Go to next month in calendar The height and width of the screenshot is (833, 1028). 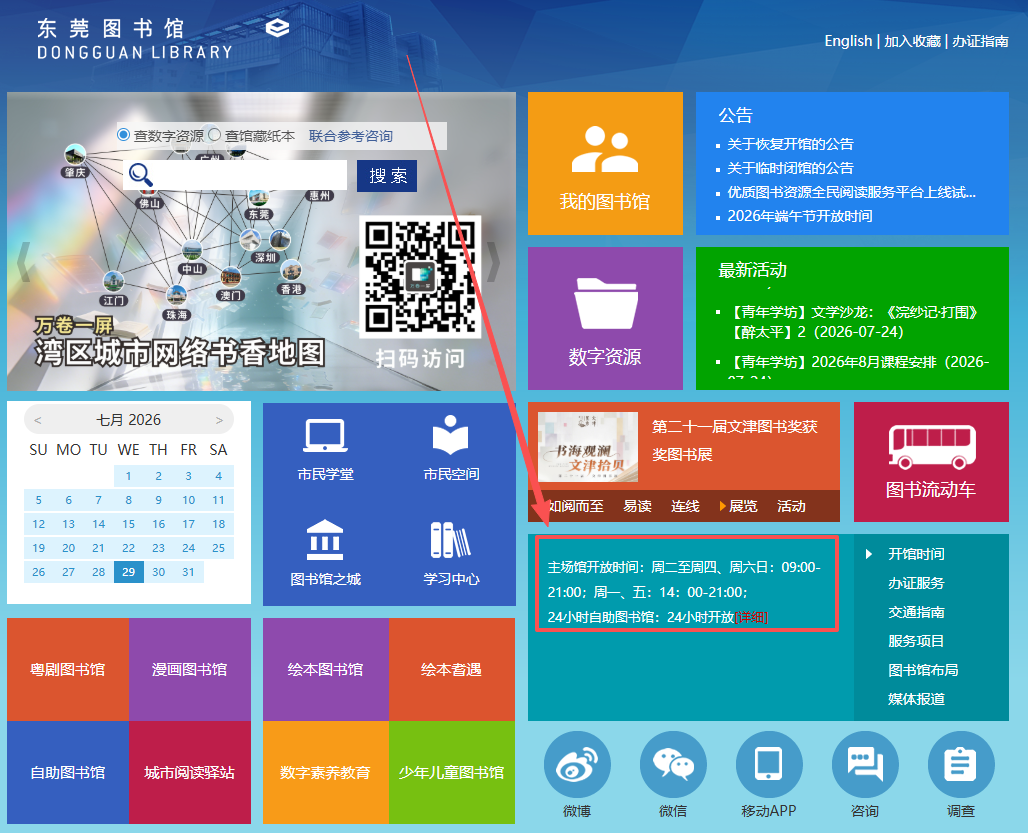point(219,420)
